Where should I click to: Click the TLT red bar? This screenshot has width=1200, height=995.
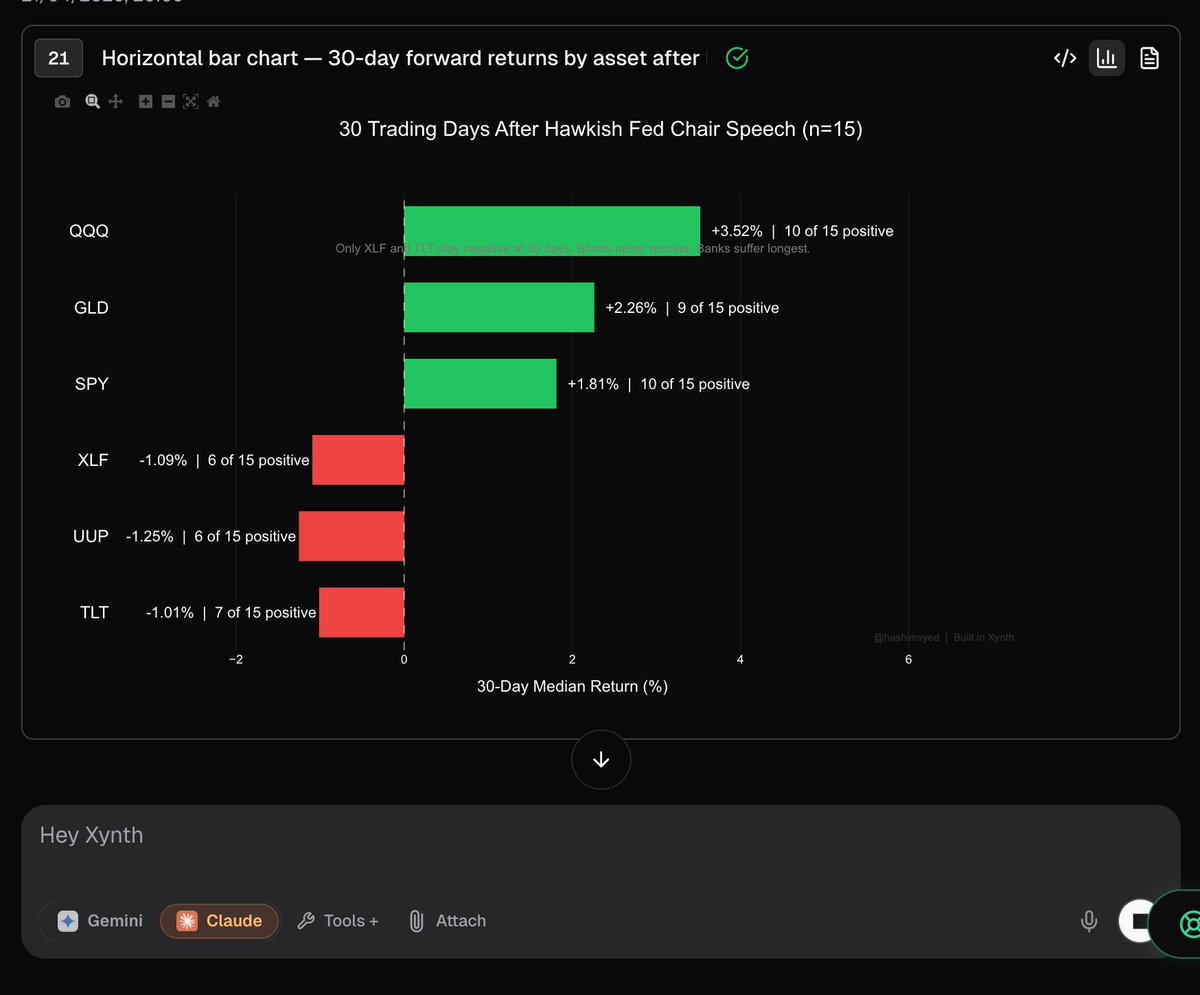(x=361, y=613)
